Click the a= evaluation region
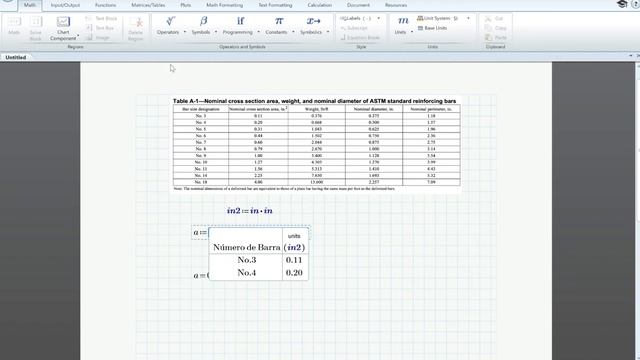640x360 pixels. coord(201,276)
